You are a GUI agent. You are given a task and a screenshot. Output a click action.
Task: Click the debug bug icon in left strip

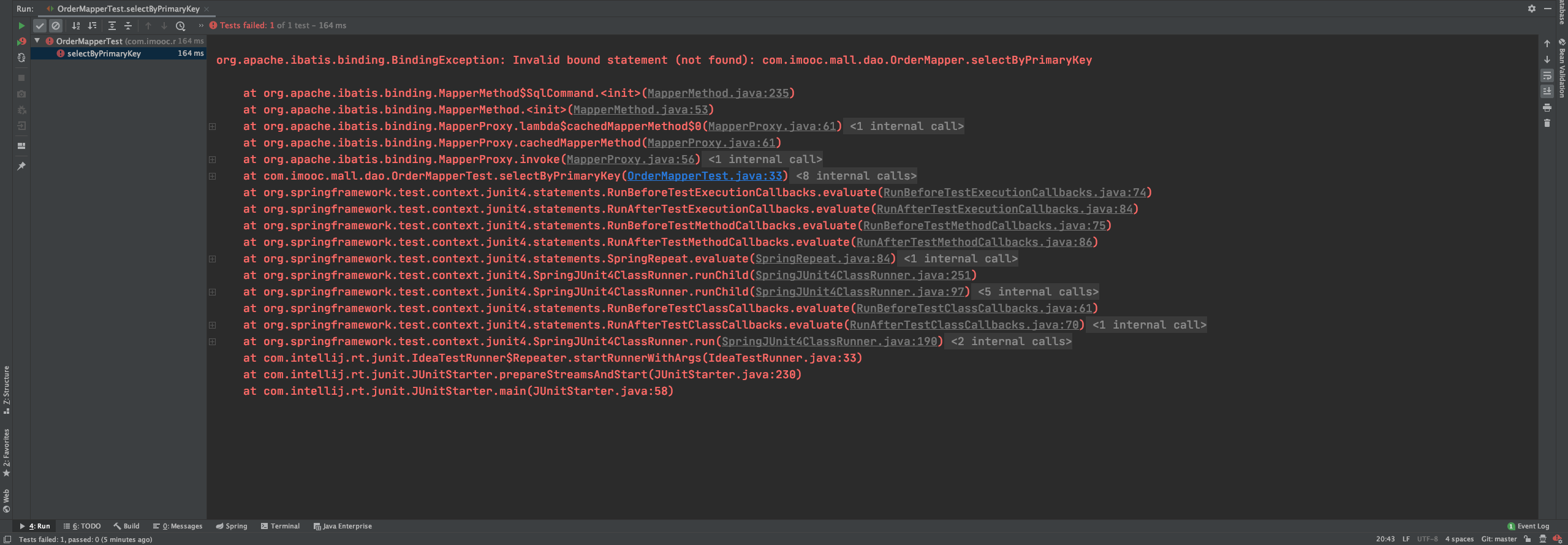click(x=21, y=110)
